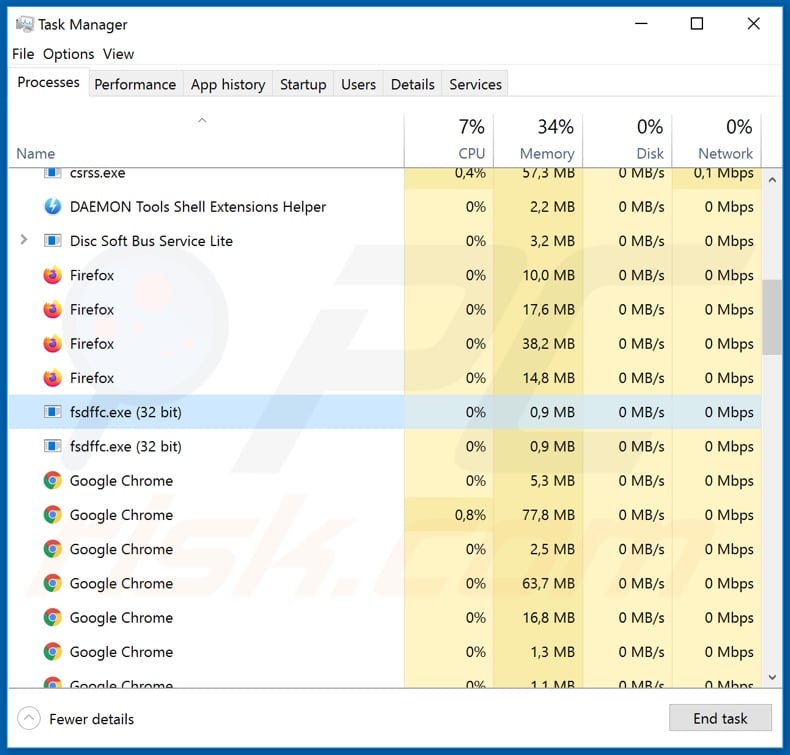Click the vertical scrollbar thumb
790x755 pixels.
(772, 317)
